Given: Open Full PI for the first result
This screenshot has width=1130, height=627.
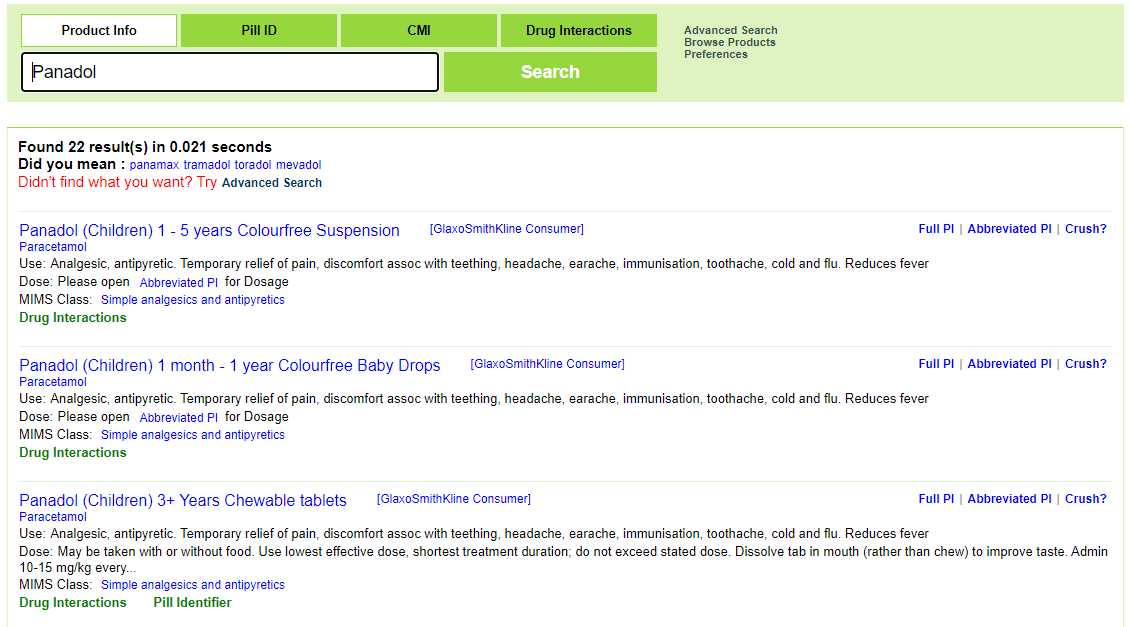Looking at the screenshot, I should (936, 228).
